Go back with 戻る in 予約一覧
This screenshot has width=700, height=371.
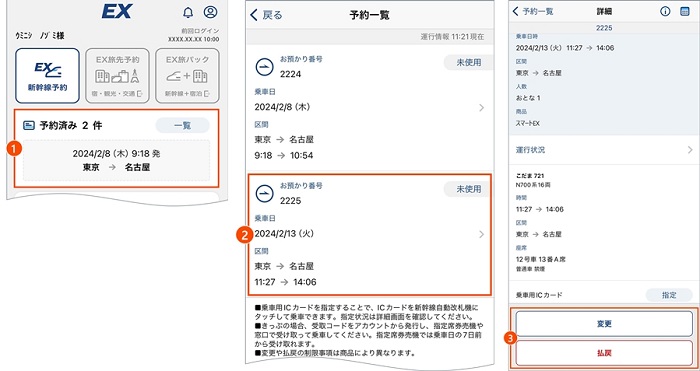click(266, 15)
